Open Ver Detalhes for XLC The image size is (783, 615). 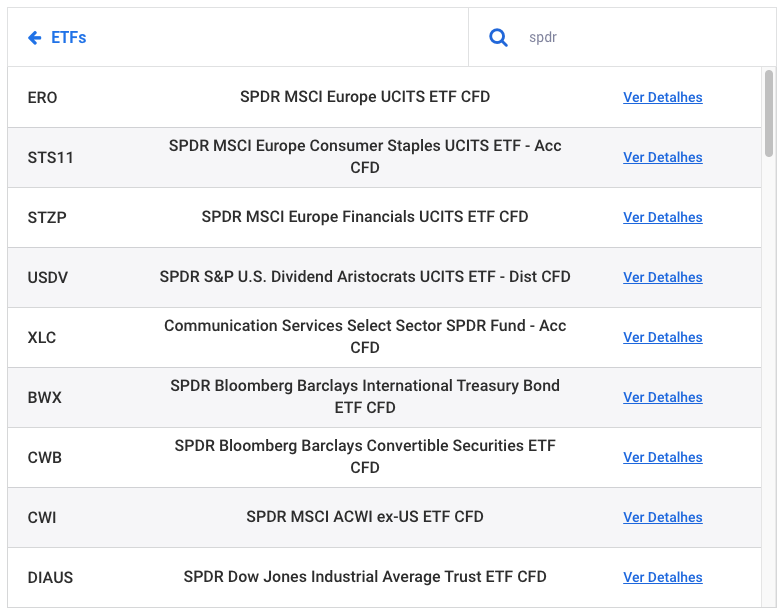coord(663,337)
